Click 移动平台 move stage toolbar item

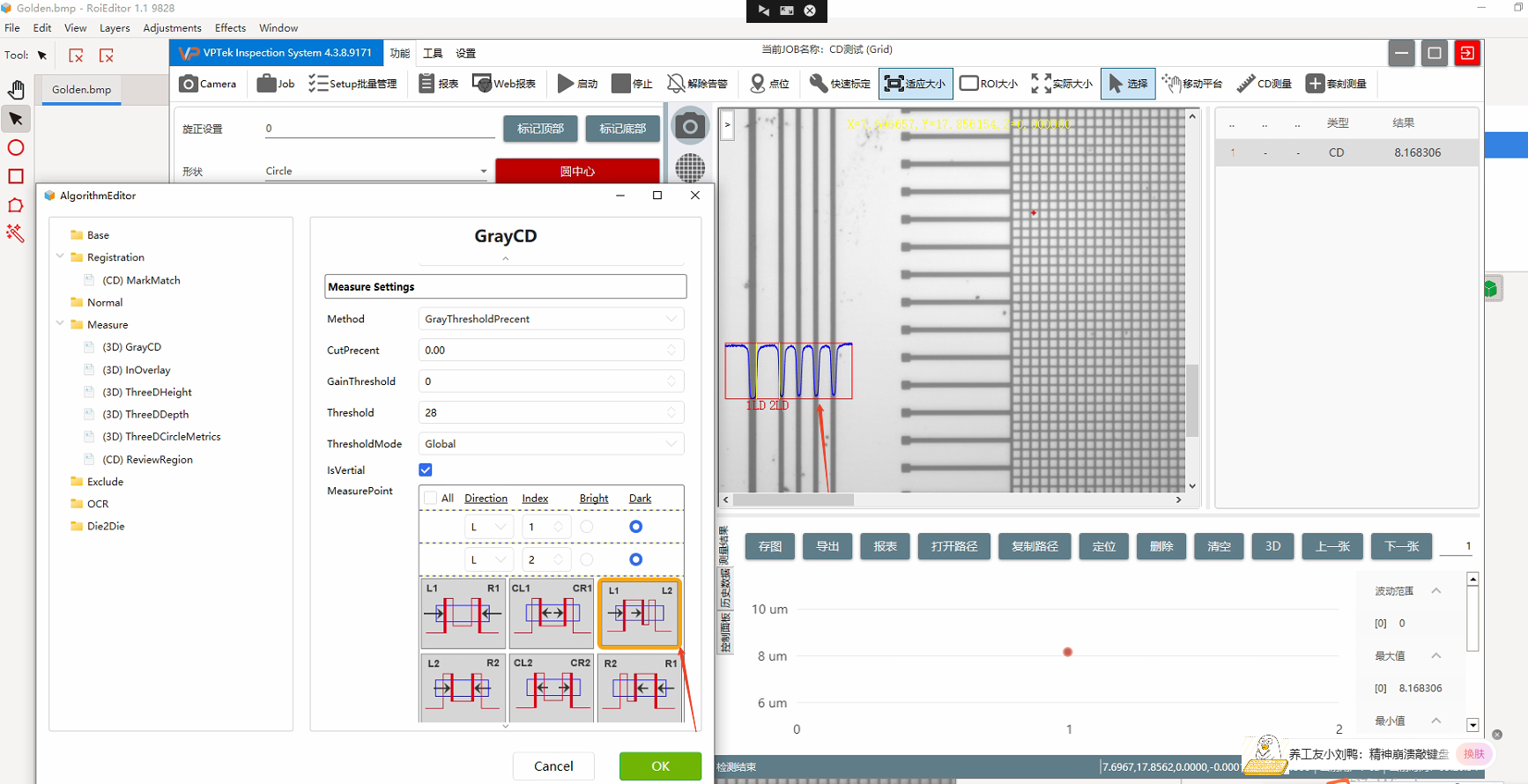1192,84
